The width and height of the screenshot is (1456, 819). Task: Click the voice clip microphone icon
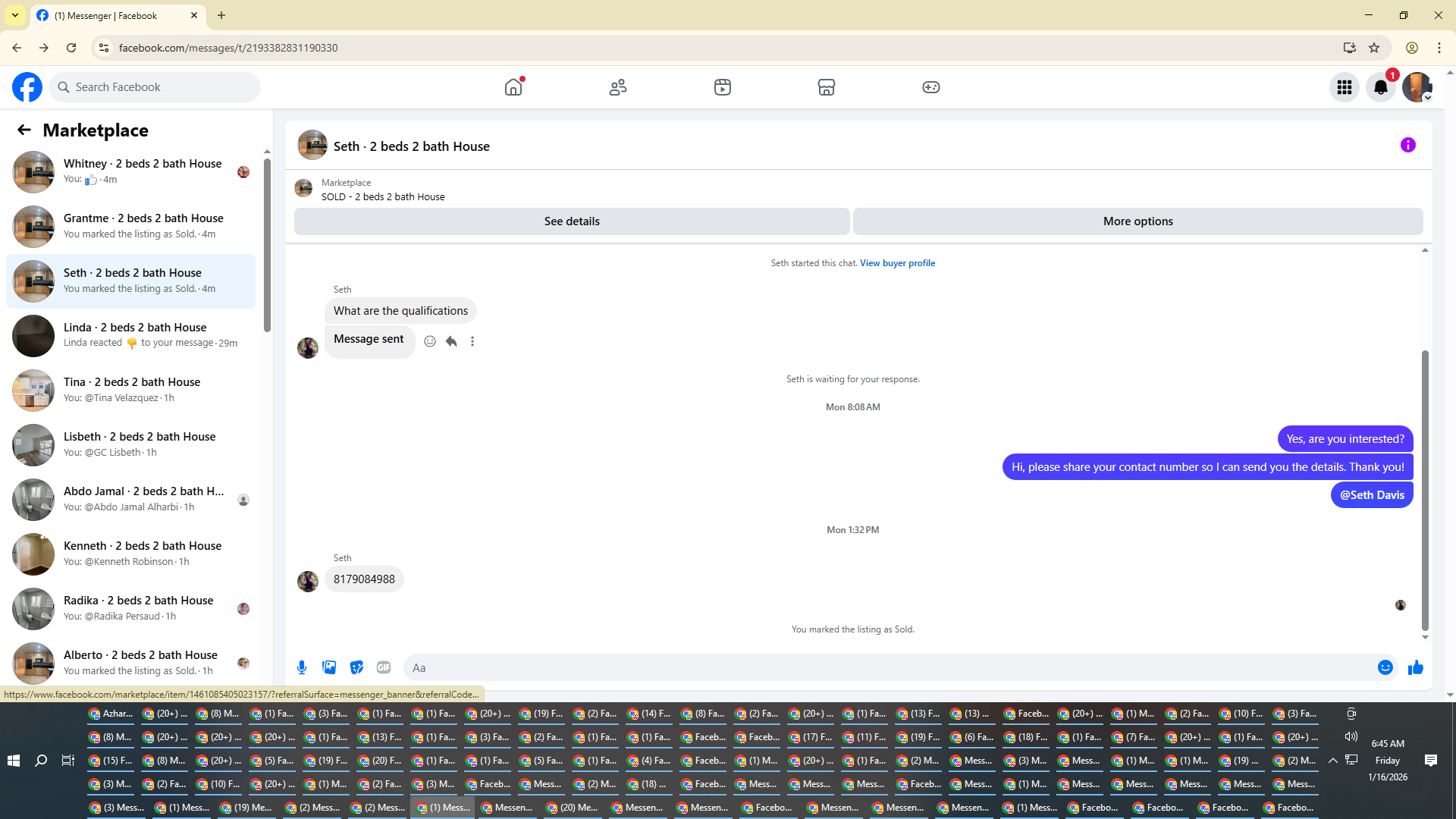(302, 667)
